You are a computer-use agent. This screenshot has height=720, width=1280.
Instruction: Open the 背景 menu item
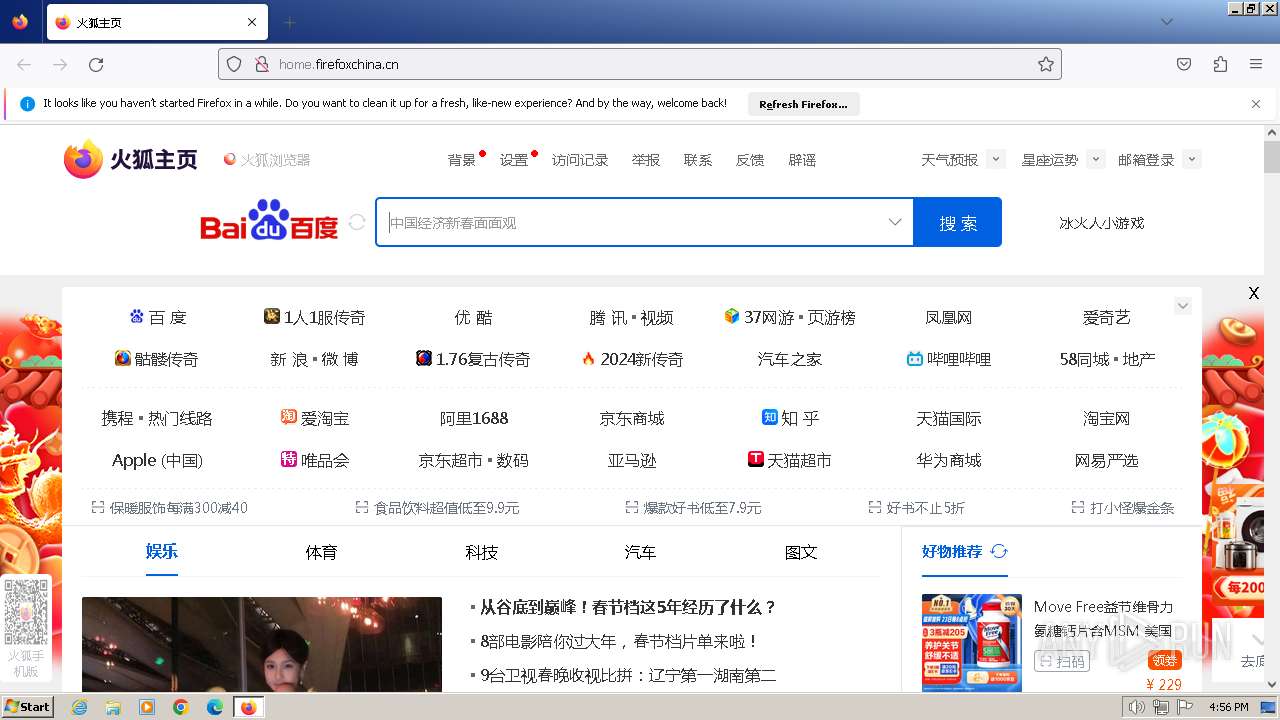(x=462, y=160)
